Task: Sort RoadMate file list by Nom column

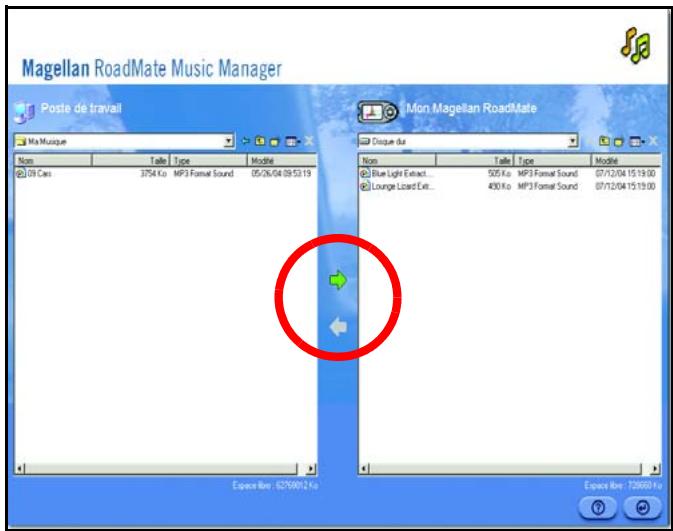Action: [x=397, y=161]
